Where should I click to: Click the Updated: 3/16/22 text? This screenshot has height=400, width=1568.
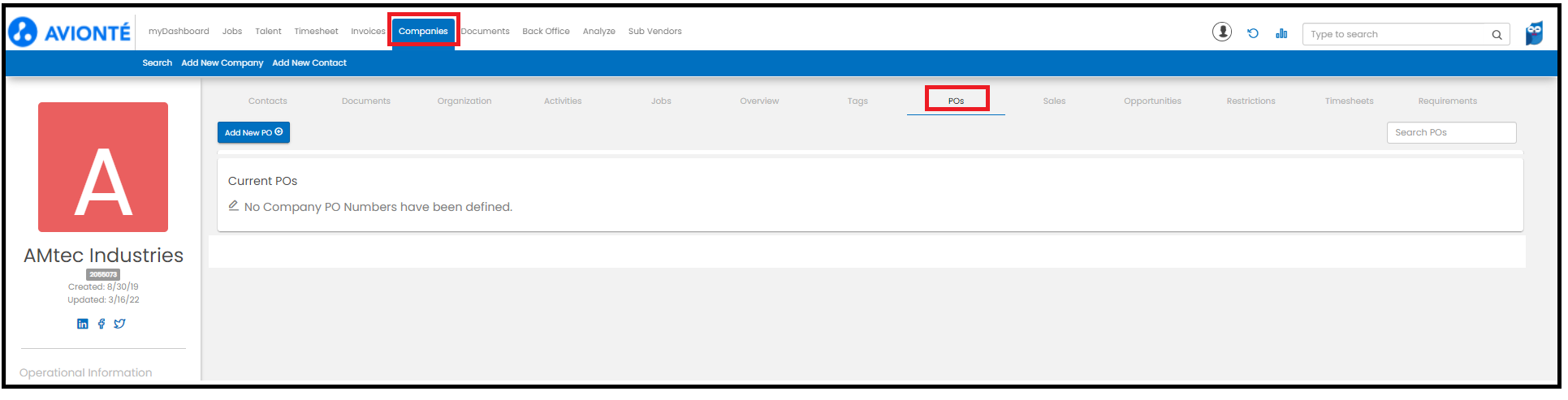(x=103, y=299)
